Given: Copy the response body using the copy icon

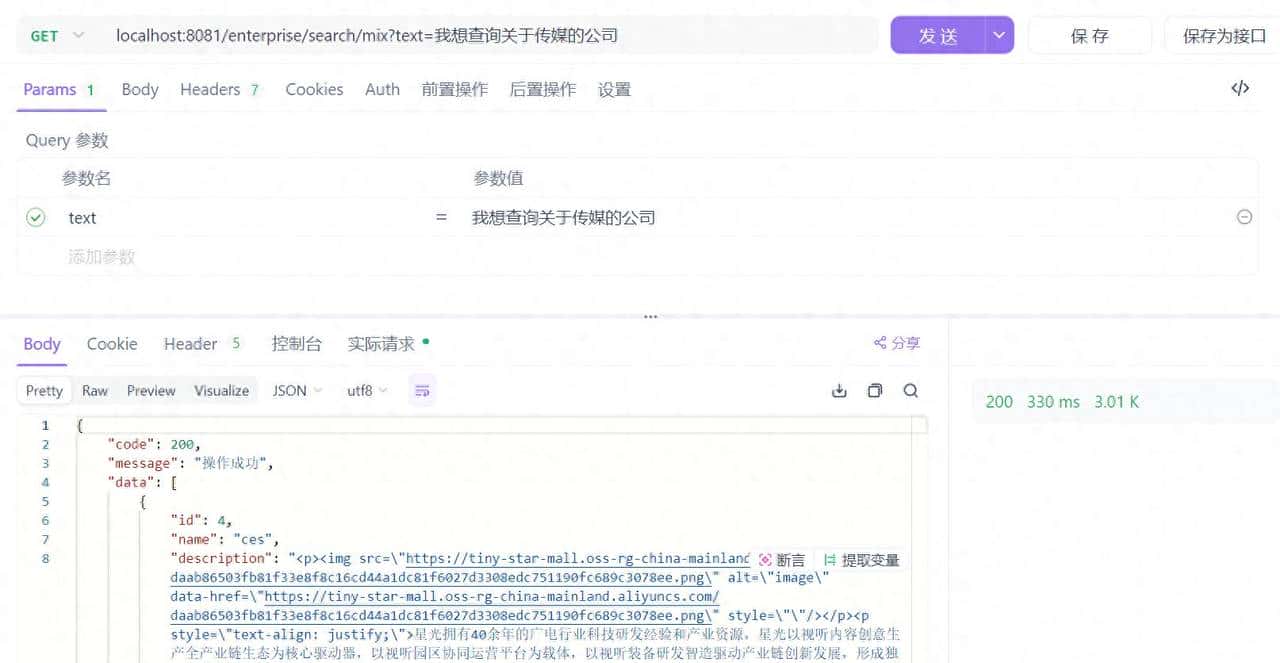Looking at the screenshot, I should click(x=874, y=390).
